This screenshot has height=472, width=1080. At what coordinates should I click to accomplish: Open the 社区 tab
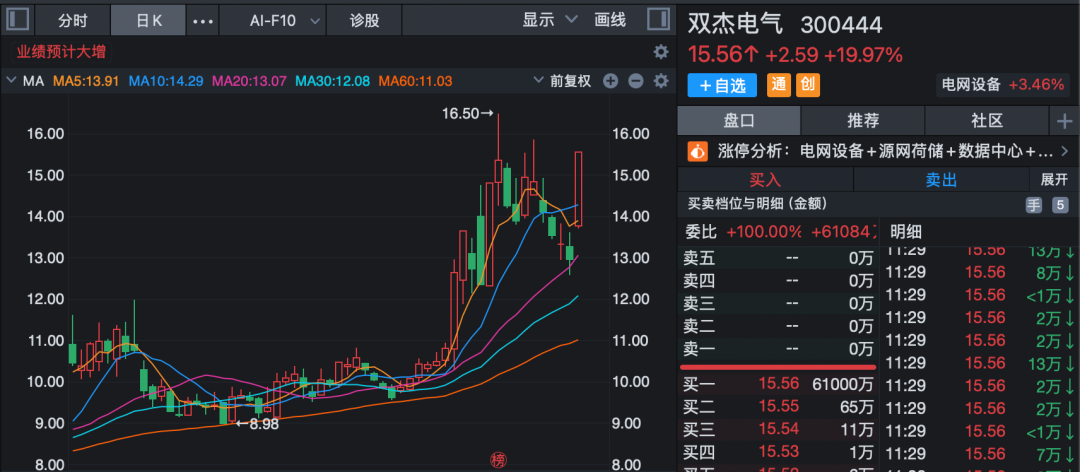[x=986, y=121]
